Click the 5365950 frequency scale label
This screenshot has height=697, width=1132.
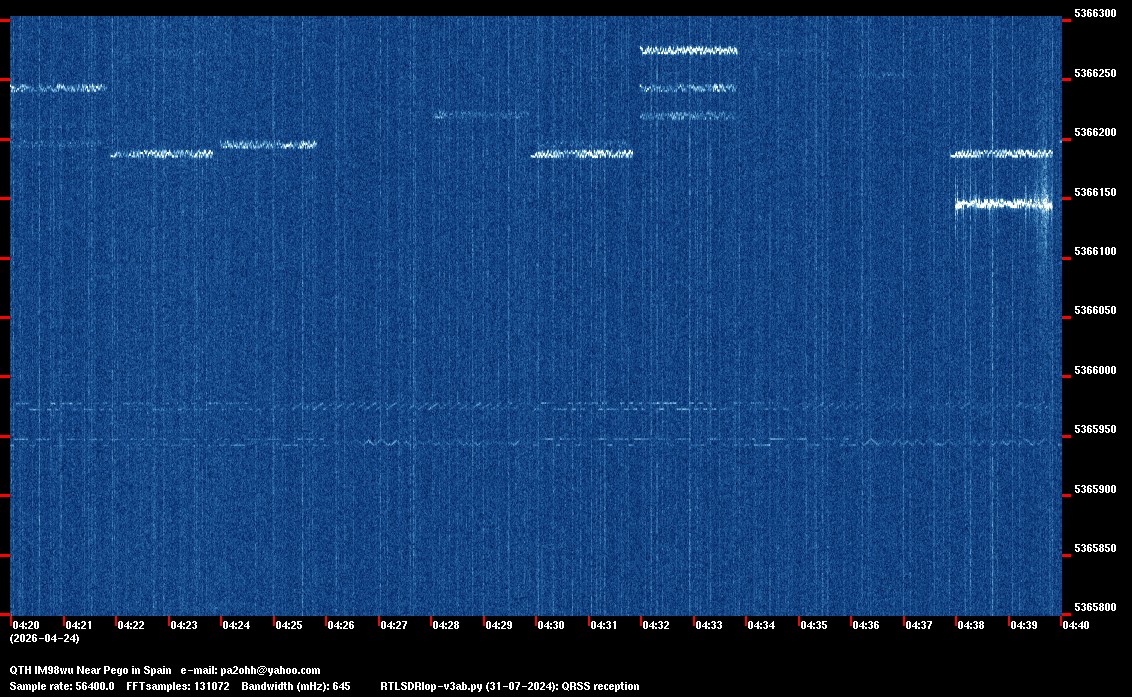tap(1094, 430)
